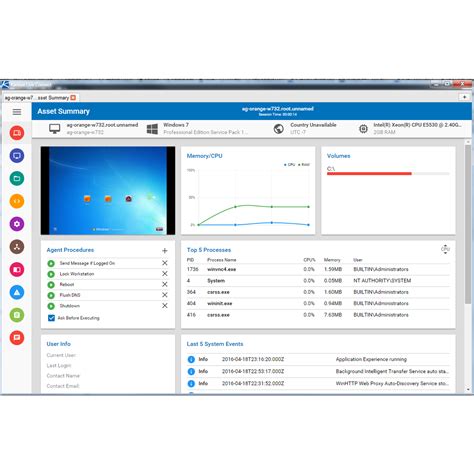Select the winvnc4.exe process row
The width and height of the screenshot is (474, 474).
click(318, 269)
